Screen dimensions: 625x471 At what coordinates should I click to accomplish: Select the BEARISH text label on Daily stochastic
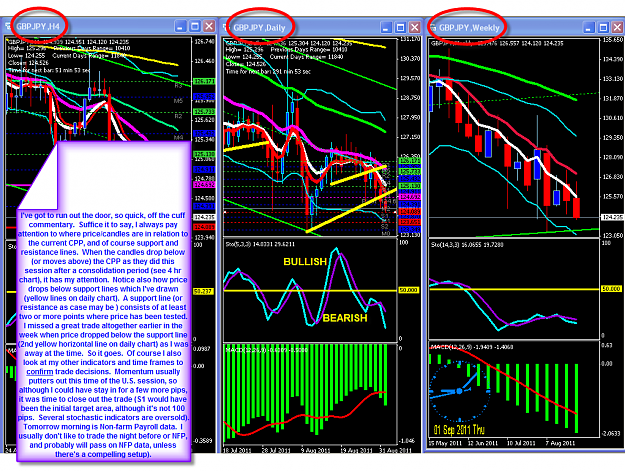click(345, 318)
